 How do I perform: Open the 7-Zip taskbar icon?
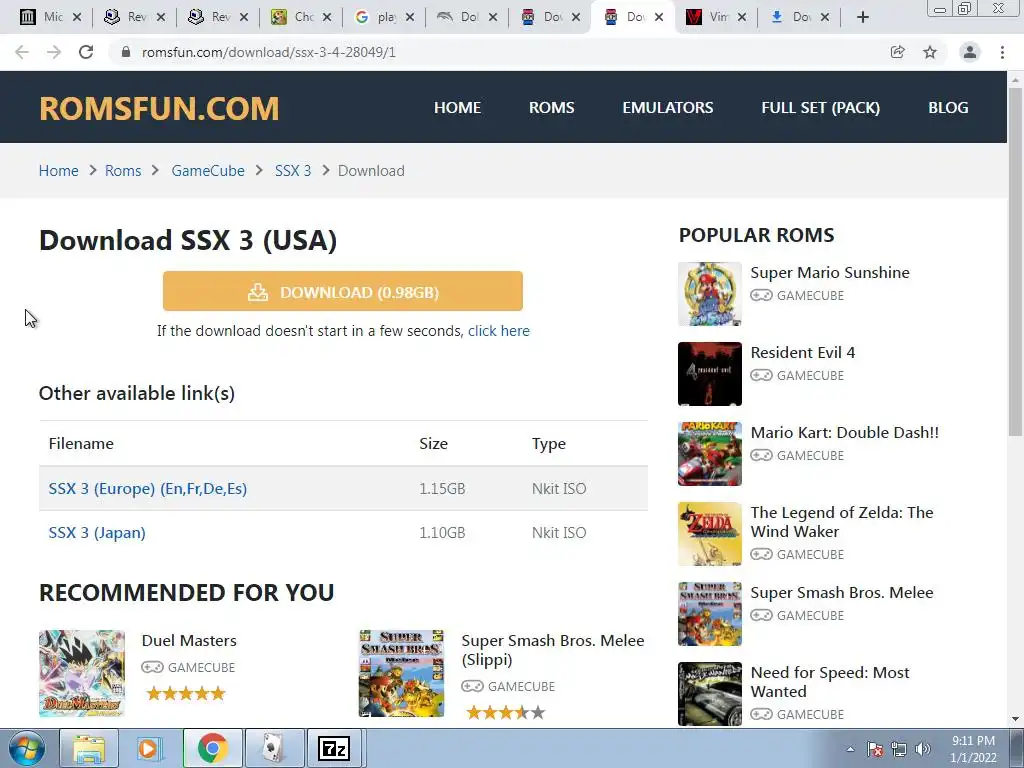(x=335, y=748)
